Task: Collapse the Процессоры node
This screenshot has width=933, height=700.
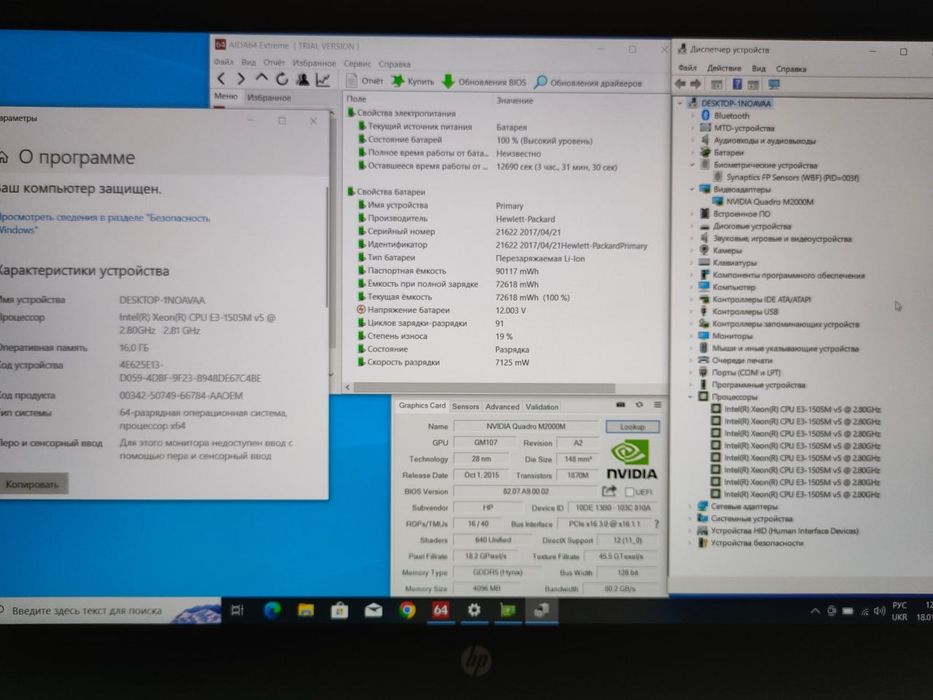Action: click(x=691, y=396)
